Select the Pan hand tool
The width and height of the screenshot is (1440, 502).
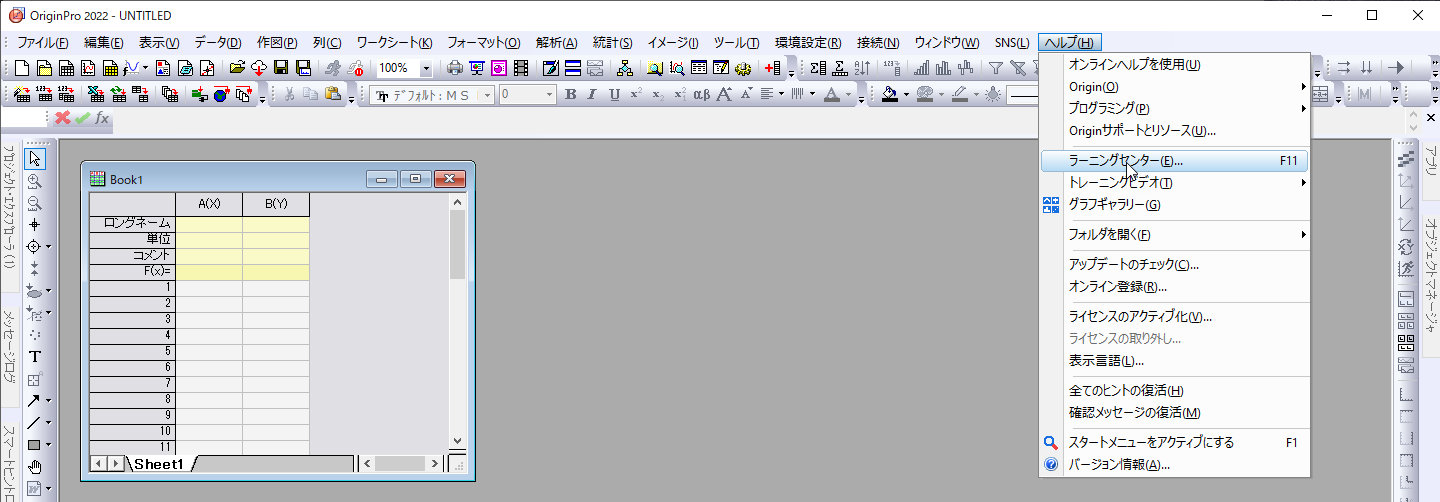click(x=35, y=467)
